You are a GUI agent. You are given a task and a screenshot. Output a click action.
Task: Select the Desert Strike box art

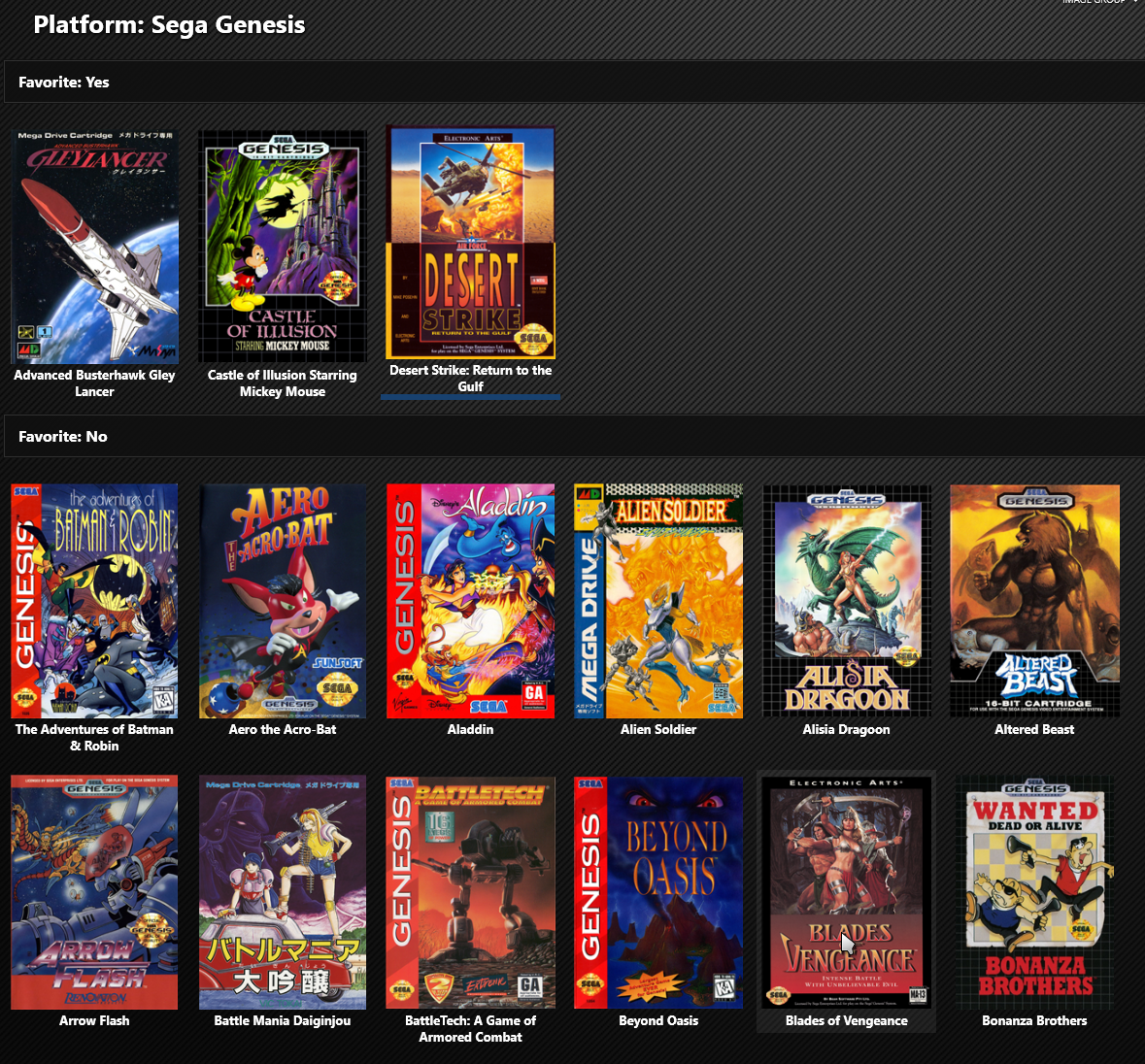click(470, 243)
